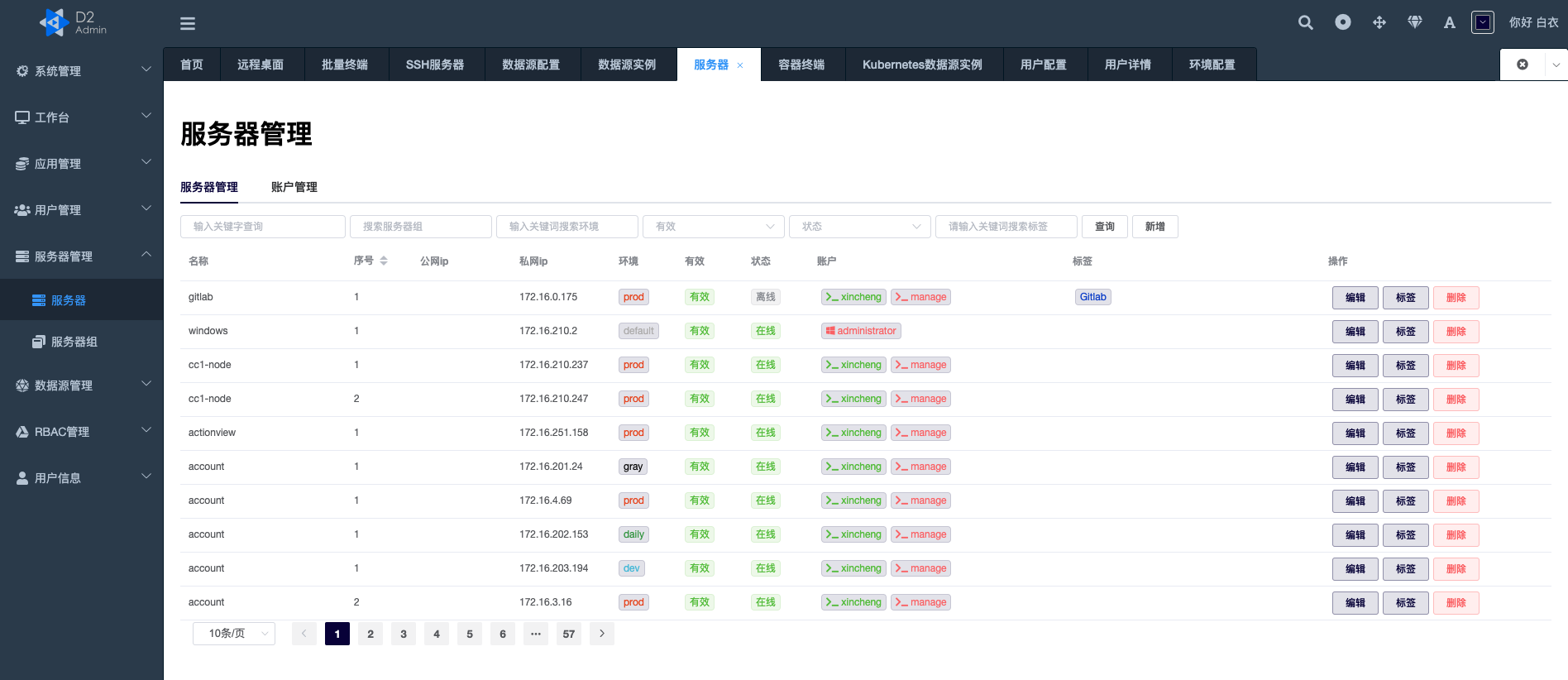Open the 服务器组 submenu item
Screen dimensions: 1568x680
81,342
